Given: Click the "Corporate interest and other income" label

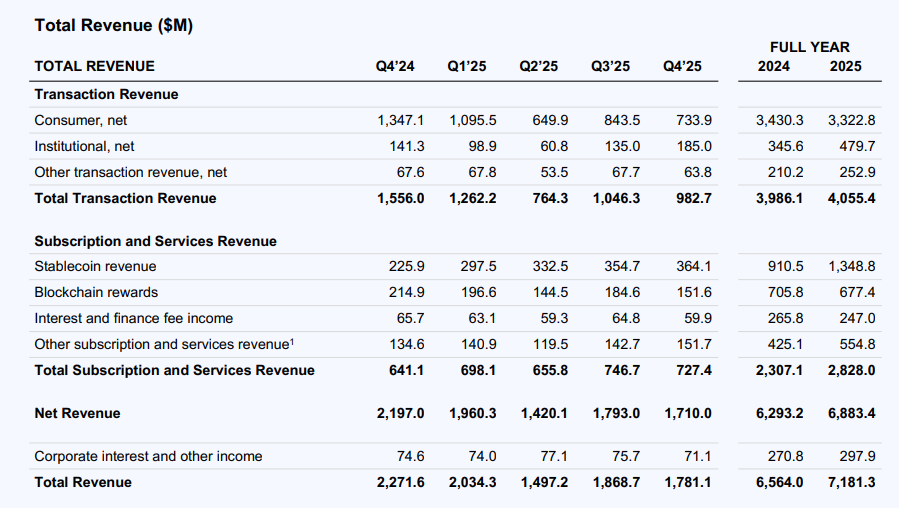Looking at the screenshot, I should click(148, 456).
